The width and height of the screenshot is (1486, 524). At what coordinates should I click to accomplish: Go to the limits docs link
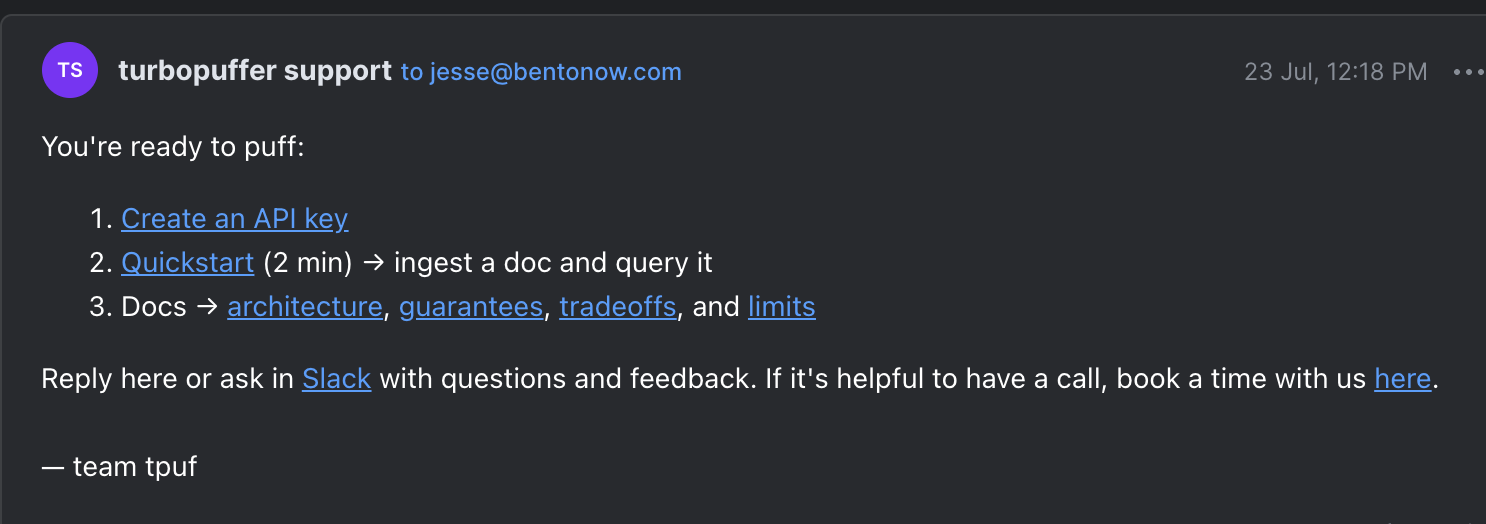click(x=782, y=306)
